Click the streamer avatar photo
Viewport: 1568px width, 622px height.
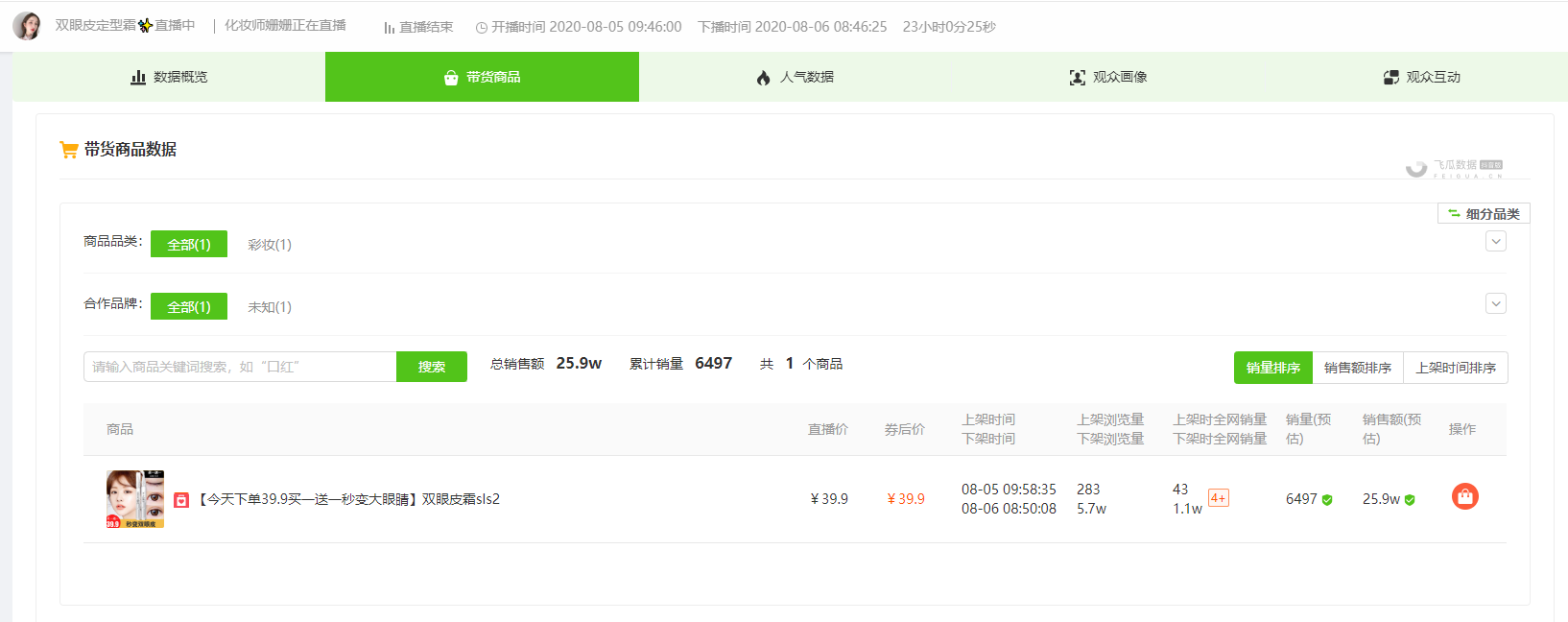click(27, 26)
